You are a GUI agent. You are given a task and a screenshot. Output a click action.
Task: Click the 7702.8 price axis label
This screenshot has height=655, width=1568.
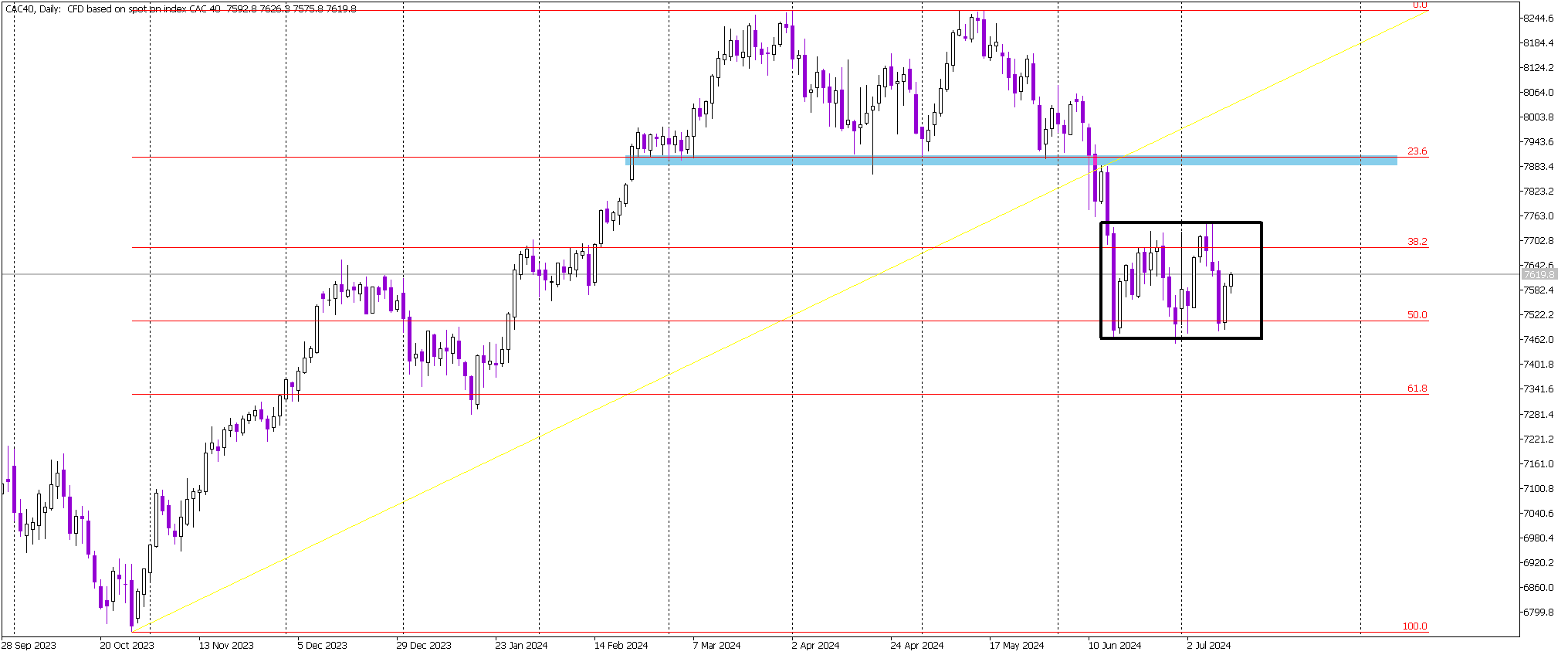coord(1539,241)
